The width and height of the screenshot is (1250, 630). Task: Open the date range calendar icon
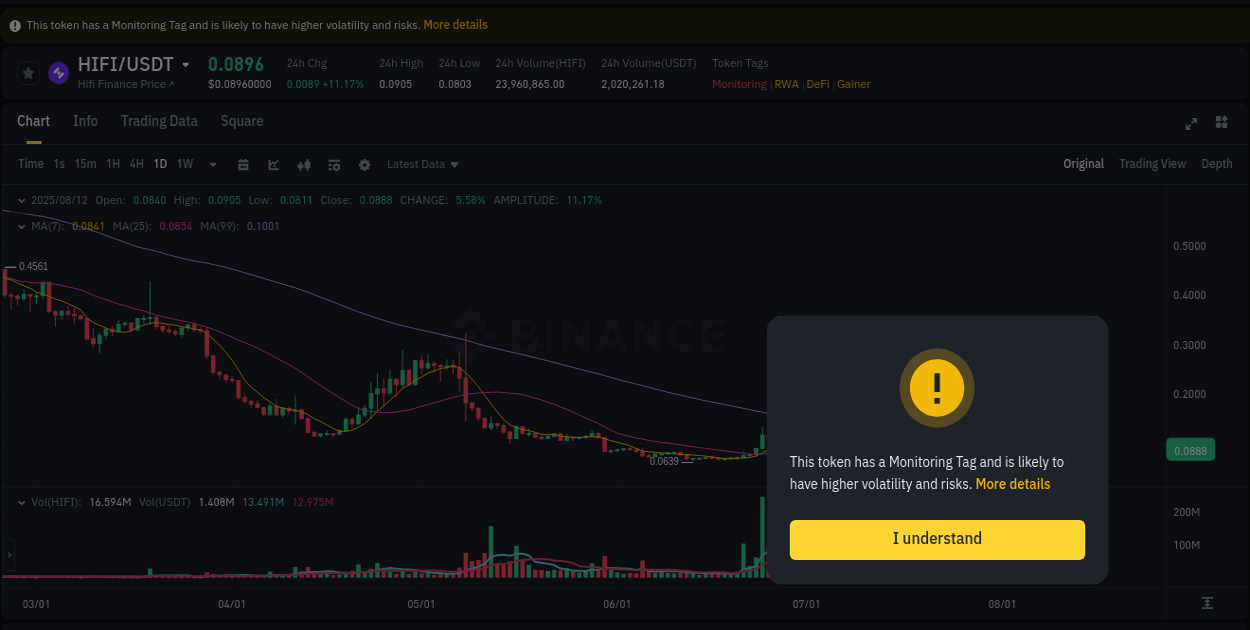(243, 164)
